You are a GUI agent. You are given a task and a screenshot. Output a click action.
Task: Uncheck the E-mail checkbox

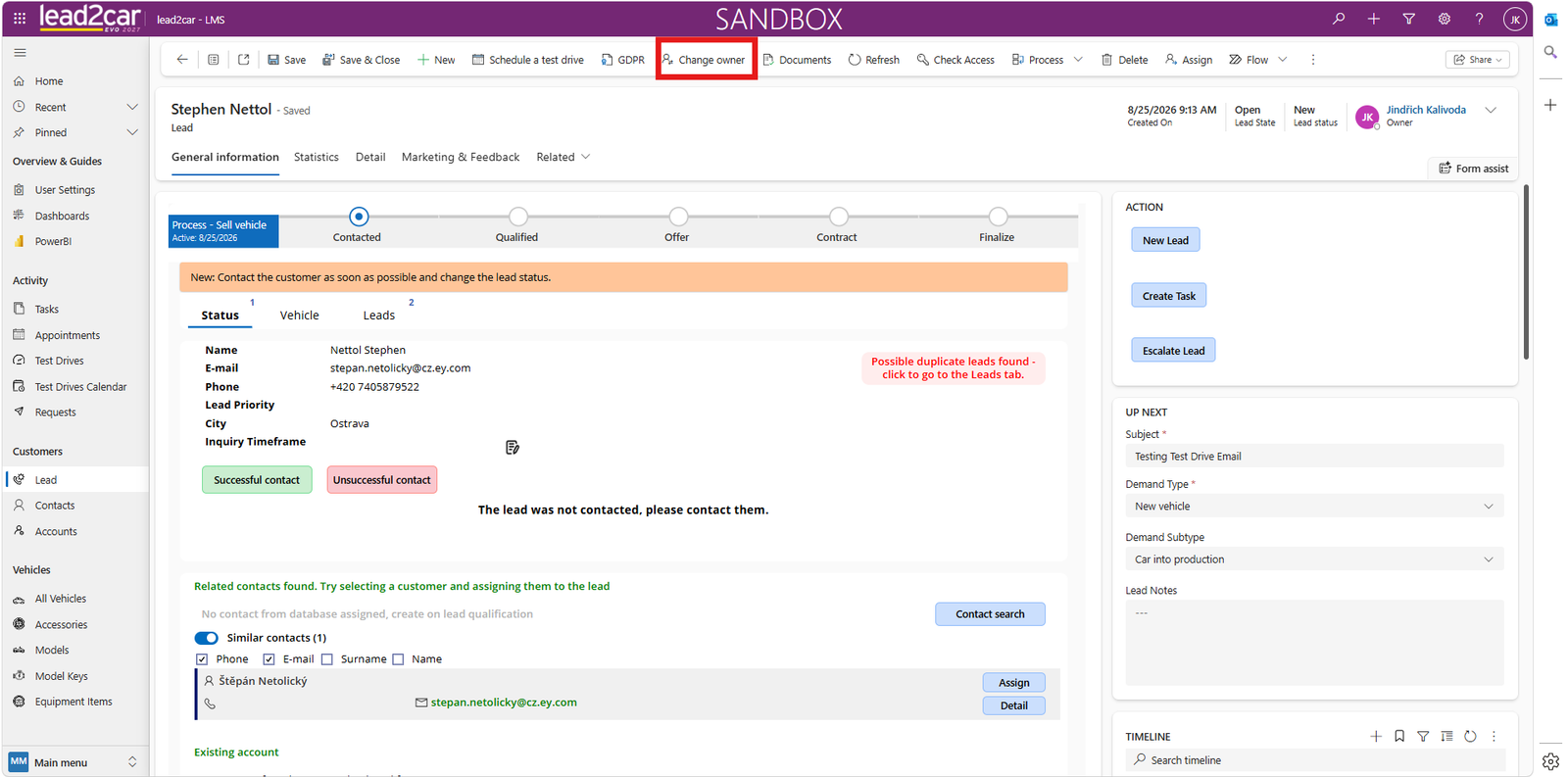(269, 659)
